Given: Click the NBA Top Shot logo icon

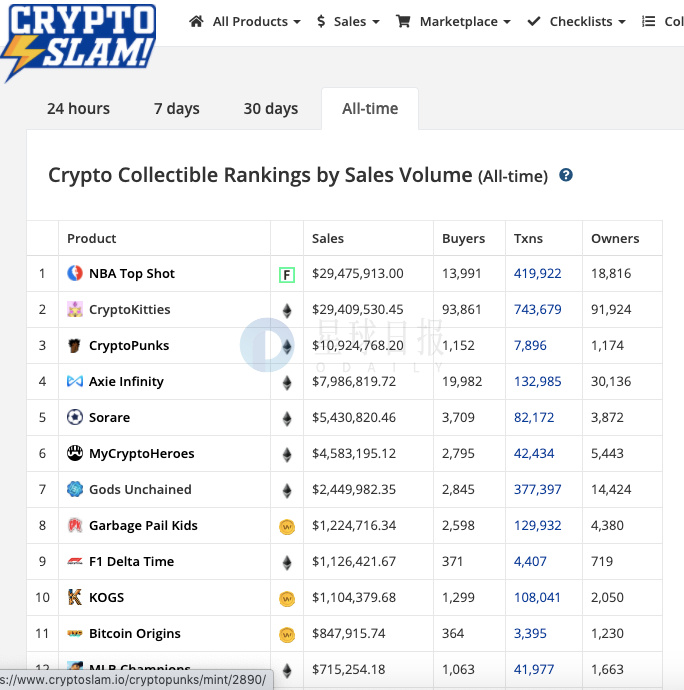Looking at the screenshot, I should (75, 273).
